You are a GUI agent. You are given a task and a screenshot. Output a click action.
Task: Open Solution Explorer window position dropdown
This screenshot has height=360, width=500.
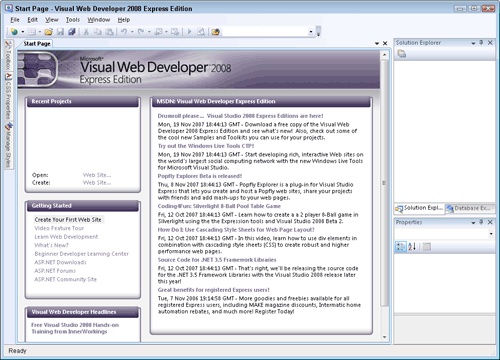[473, 43]
